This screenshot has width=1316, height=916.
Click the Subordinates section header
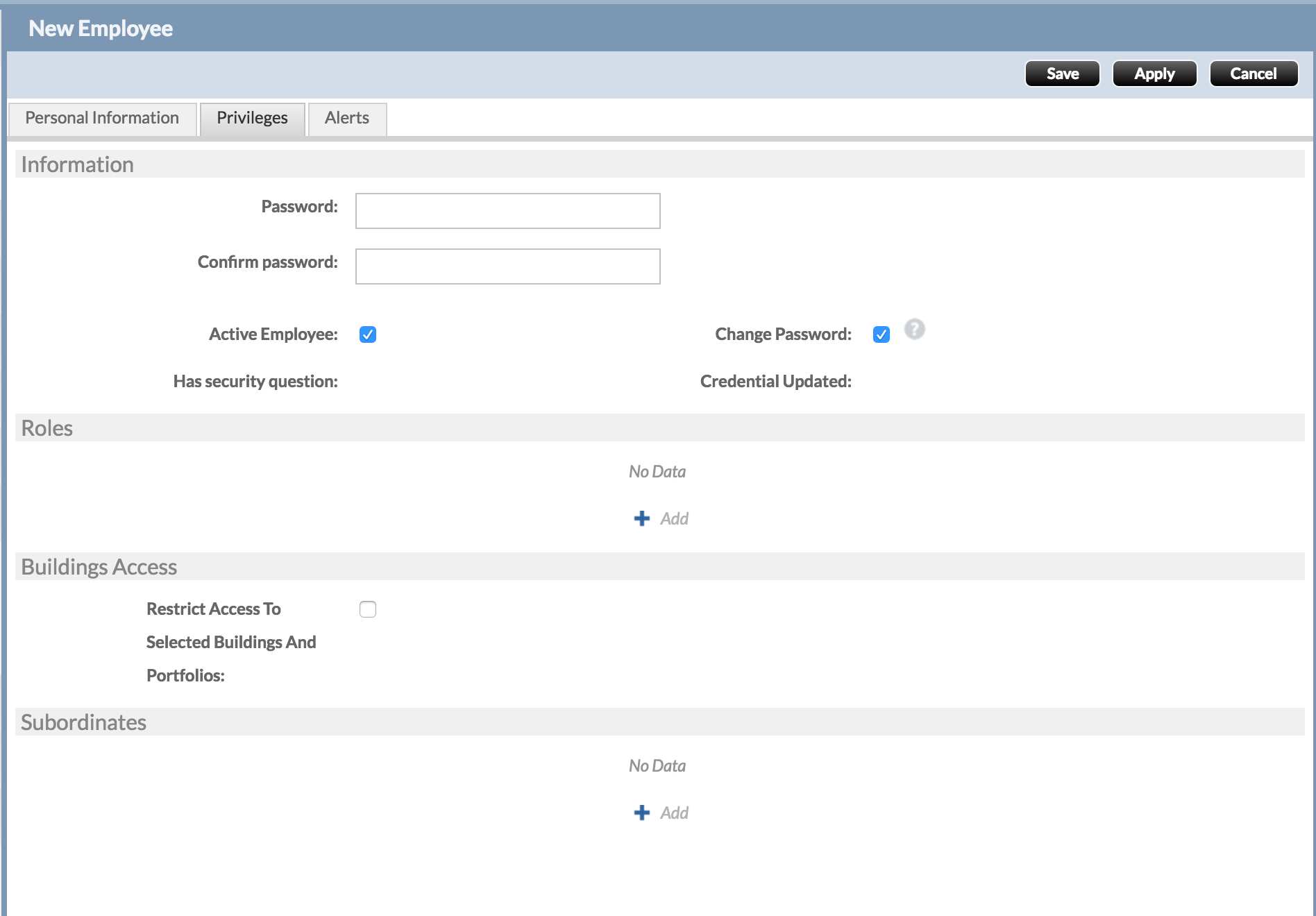83,722
